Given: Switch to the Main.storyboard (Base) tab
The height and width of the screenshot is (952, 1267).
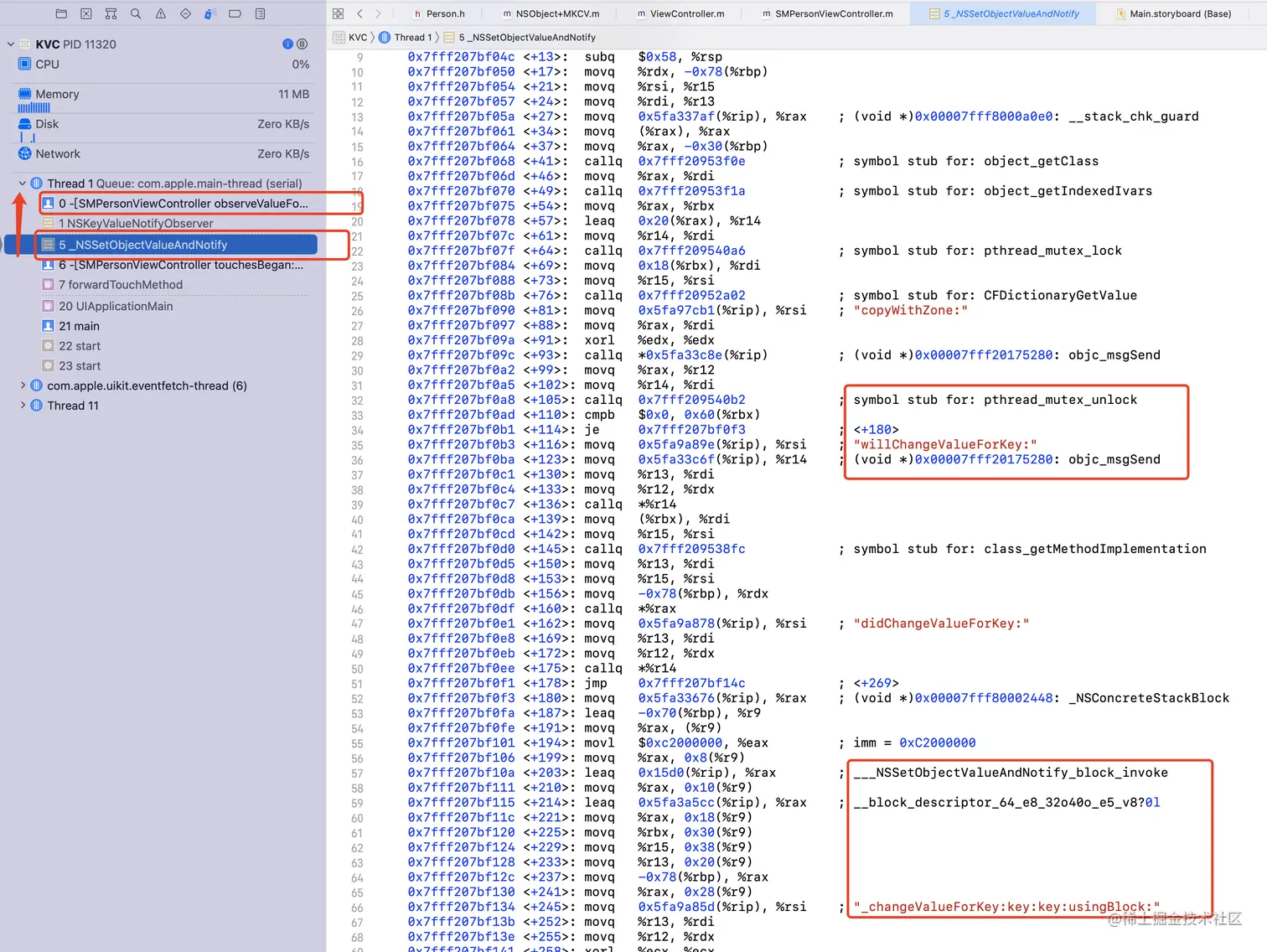Looking at the screenshot, I should 1172,13.
